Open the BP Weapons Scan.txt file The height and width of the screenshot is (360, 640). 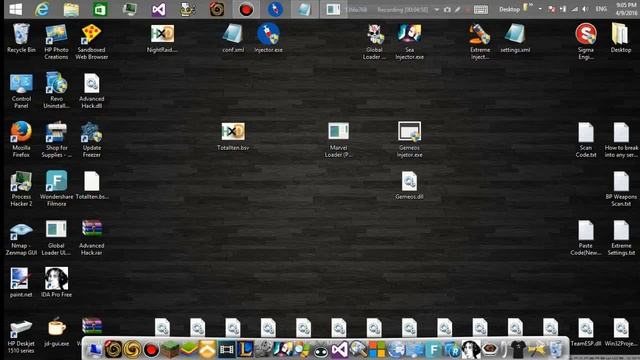621,189
